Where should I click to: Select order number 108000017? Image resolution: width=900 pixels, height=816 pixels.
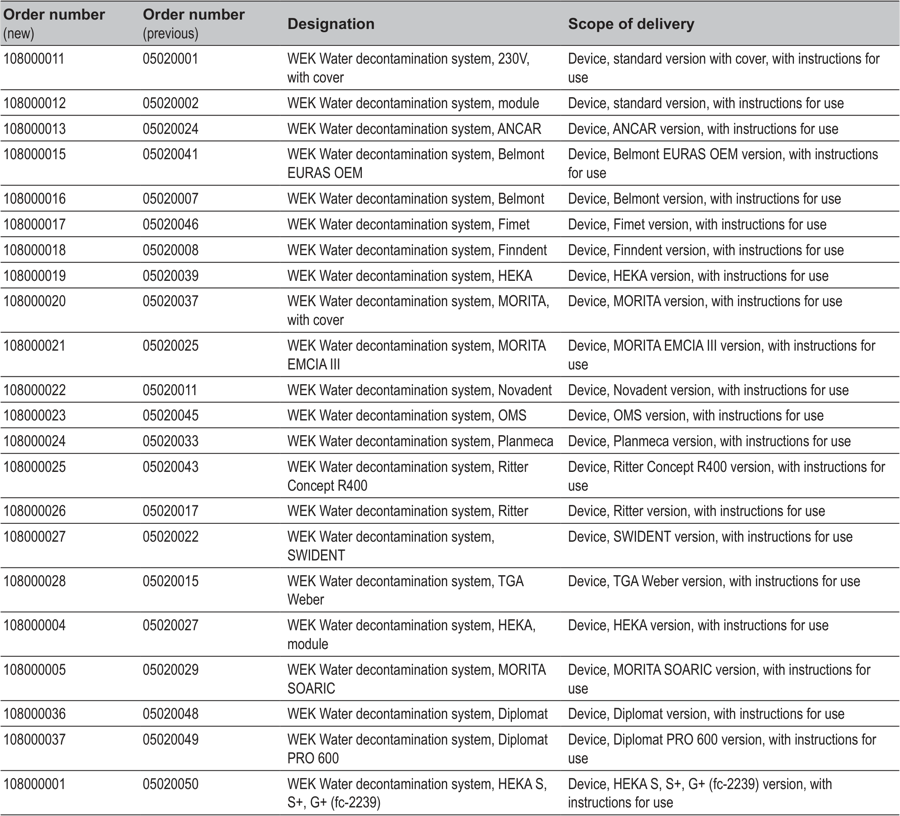coord(34,225)
